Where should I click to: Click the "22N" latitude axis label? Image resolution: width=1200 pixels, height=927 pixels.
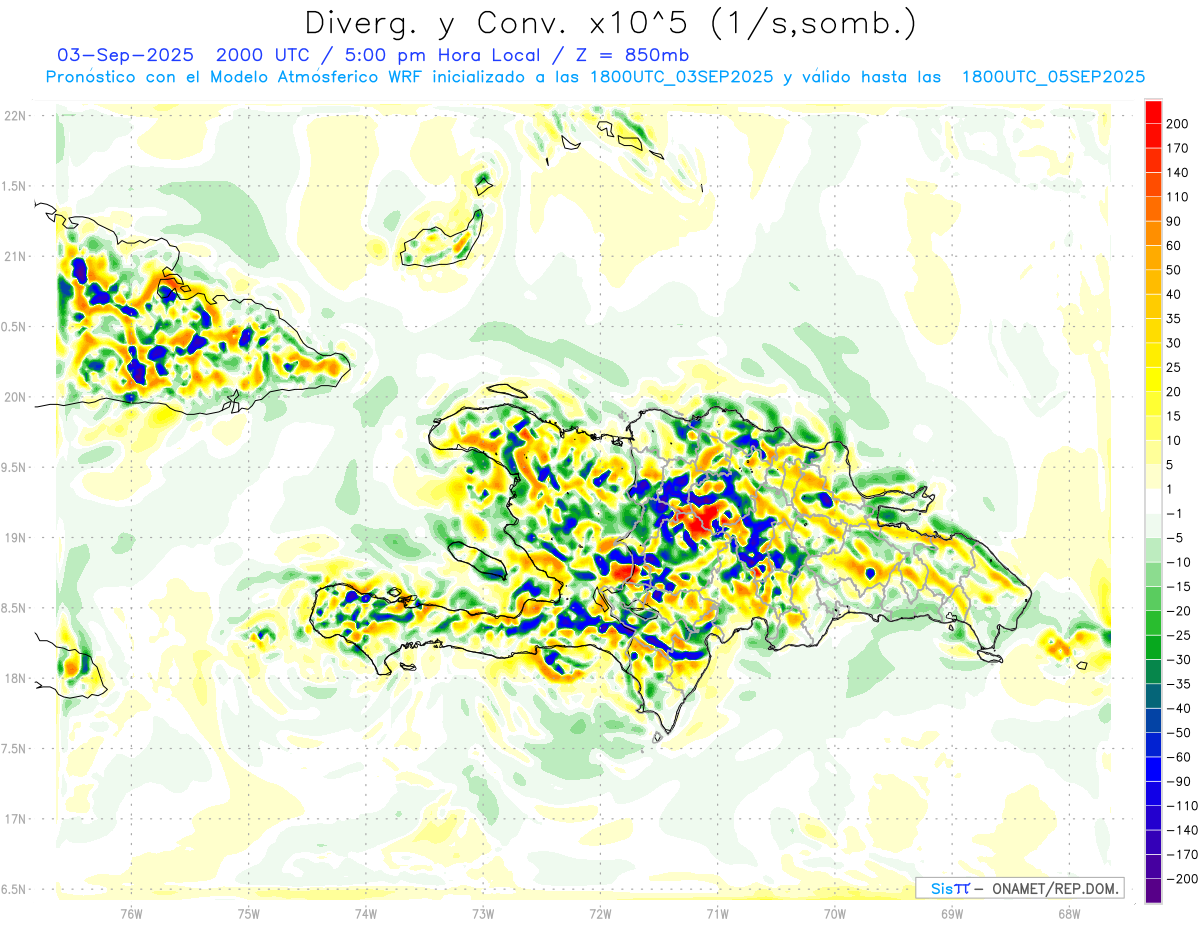point(17,115)
